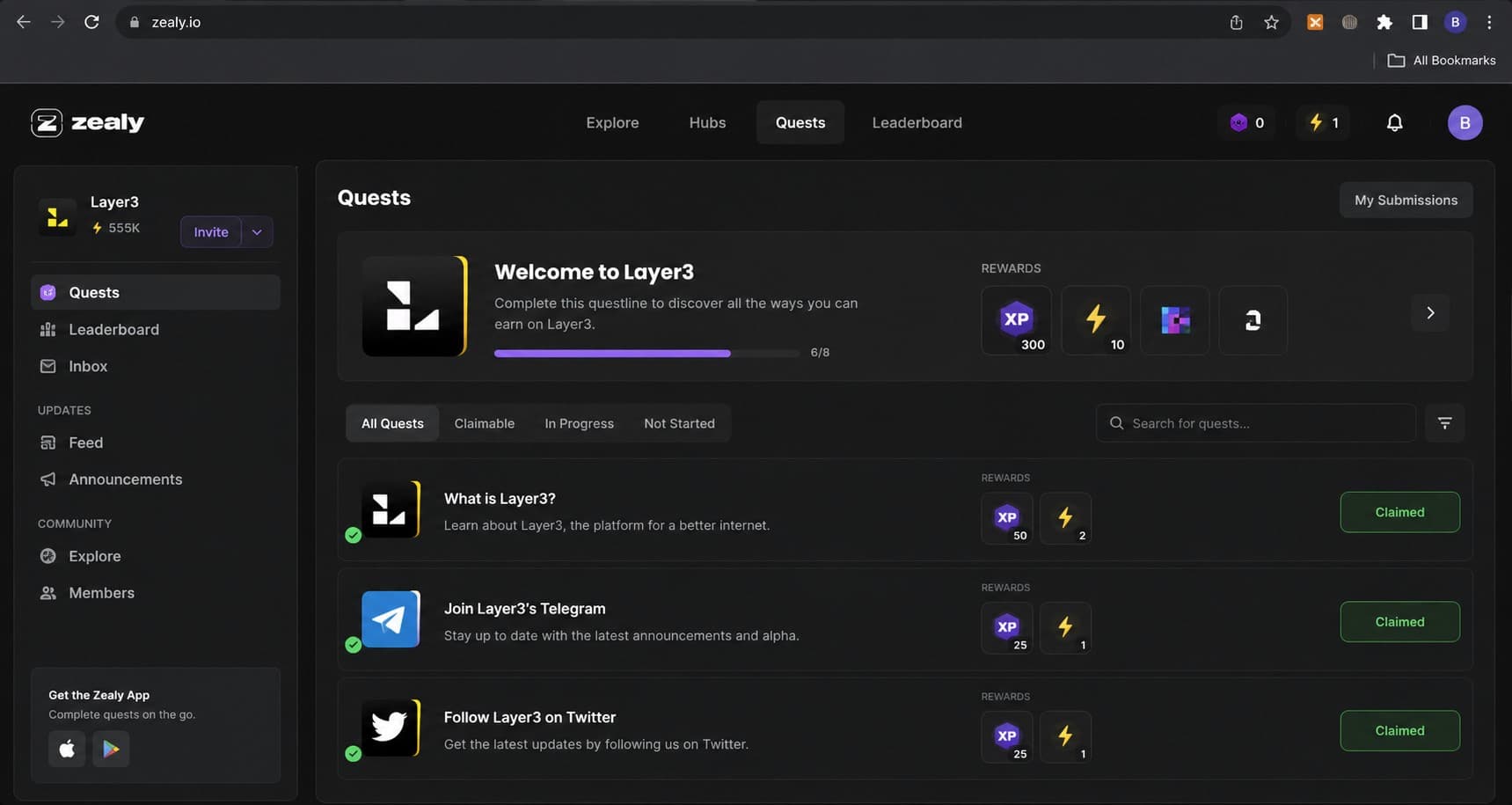Click the lightning XP counter showing 1
The height and width of the screenshot is (805, 1512).
1323,123
